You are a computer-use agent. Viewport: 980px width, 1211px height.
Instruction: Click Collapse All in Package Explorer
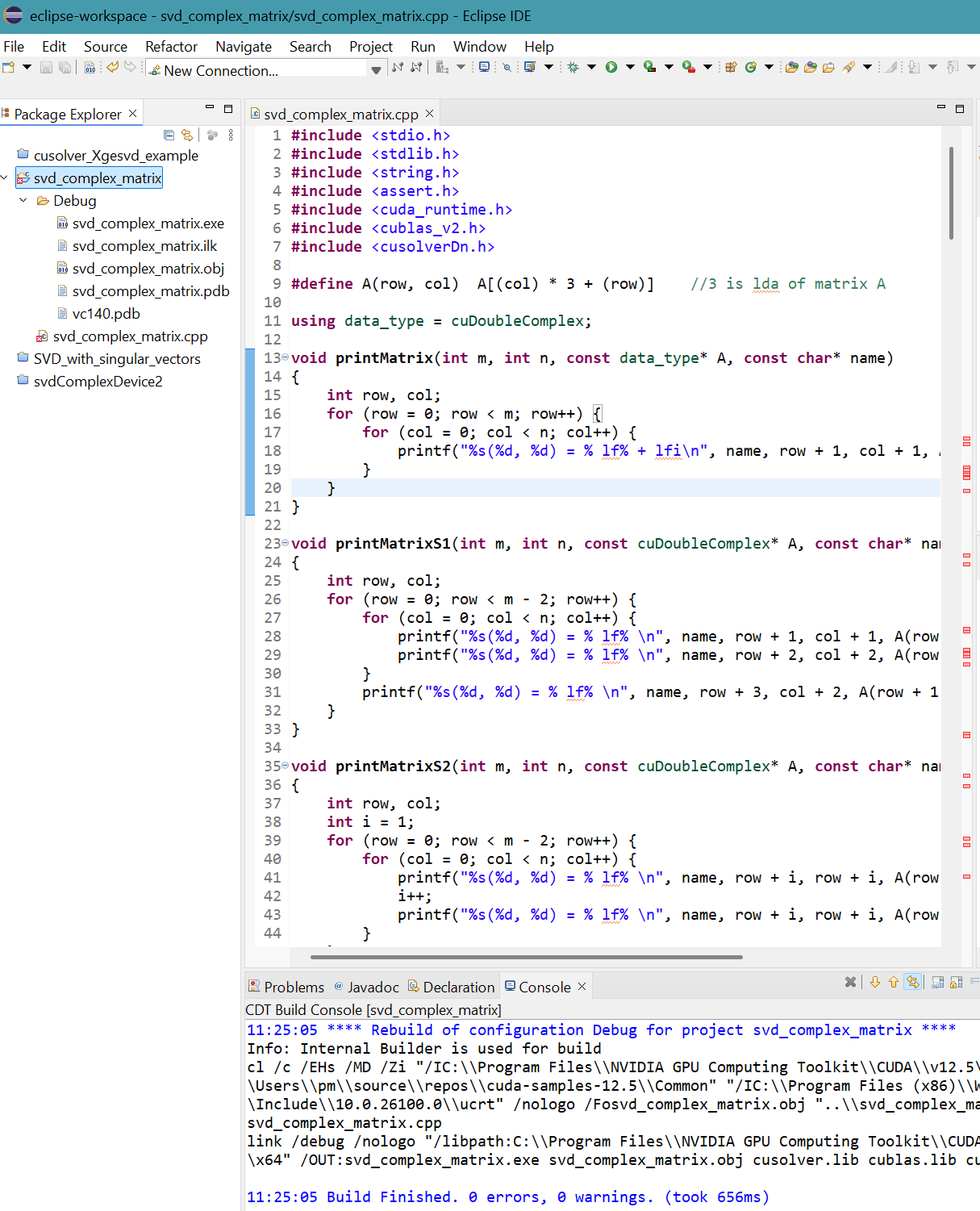169,136
